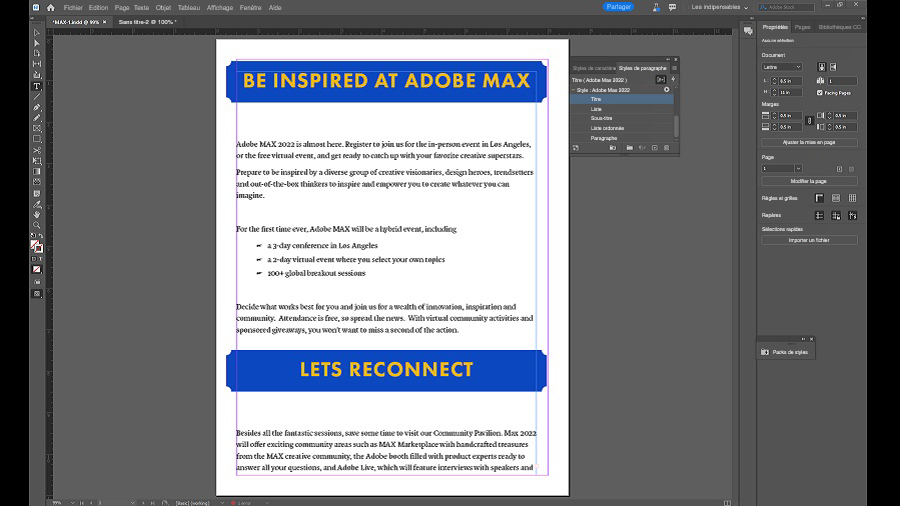Set landscape page orientation
This screenshot has height=506, width=900.
pos(833,67)
